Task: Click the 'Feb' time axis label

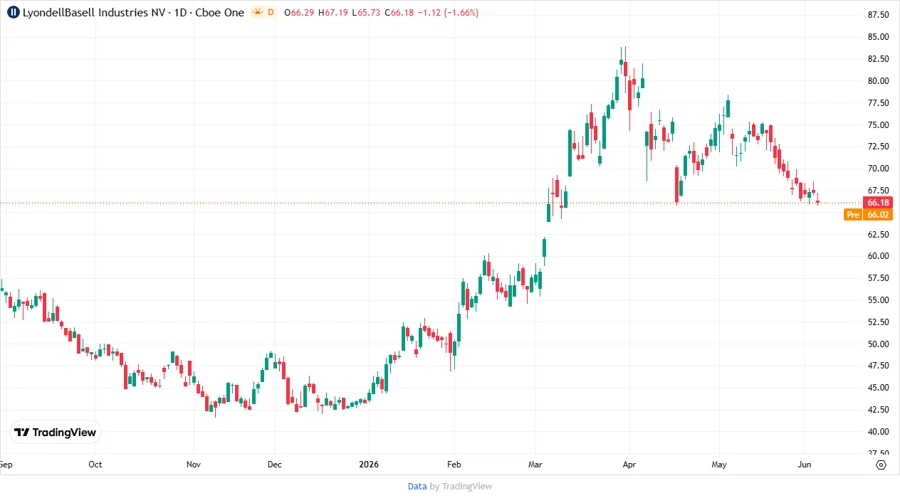Action: coord(454,465)
